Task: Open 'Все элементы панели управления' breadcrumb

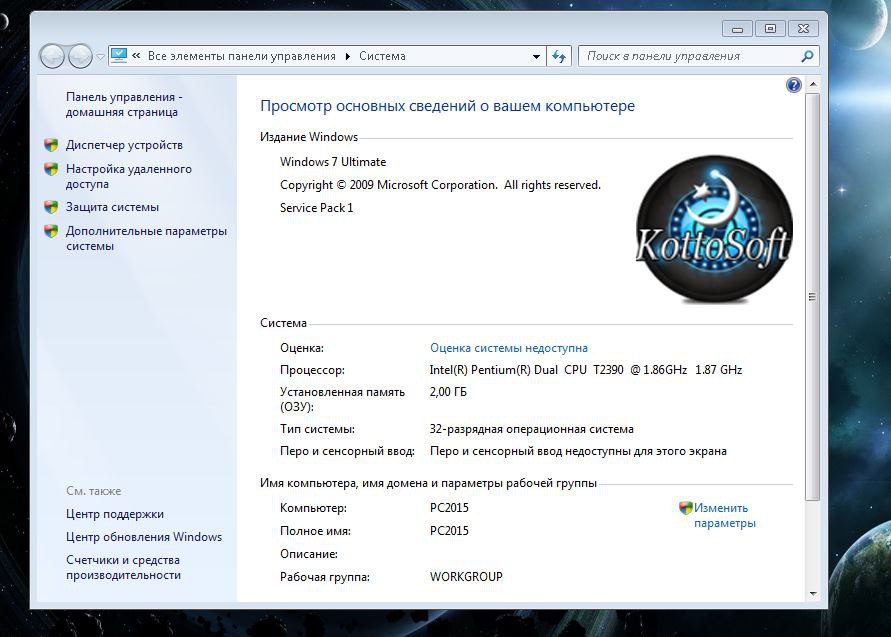Action: pos(242,56)
